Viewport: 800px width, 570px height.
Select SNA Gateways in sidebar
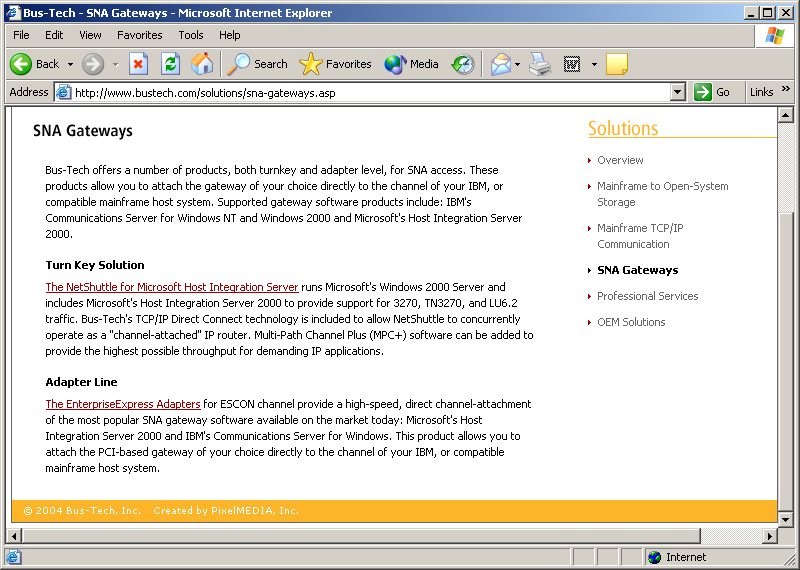tap(637, 270)
